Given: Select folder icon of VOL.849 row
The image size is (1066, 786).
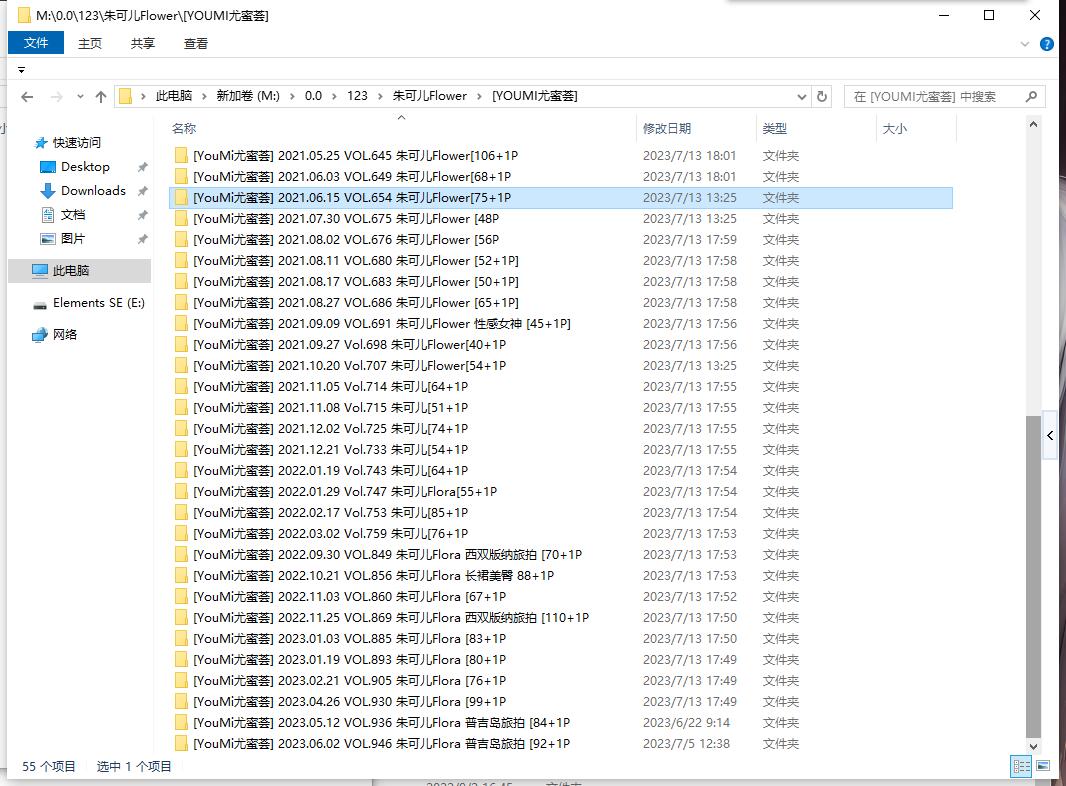Looking at the screenshot, I should click(x=181, y=555).
